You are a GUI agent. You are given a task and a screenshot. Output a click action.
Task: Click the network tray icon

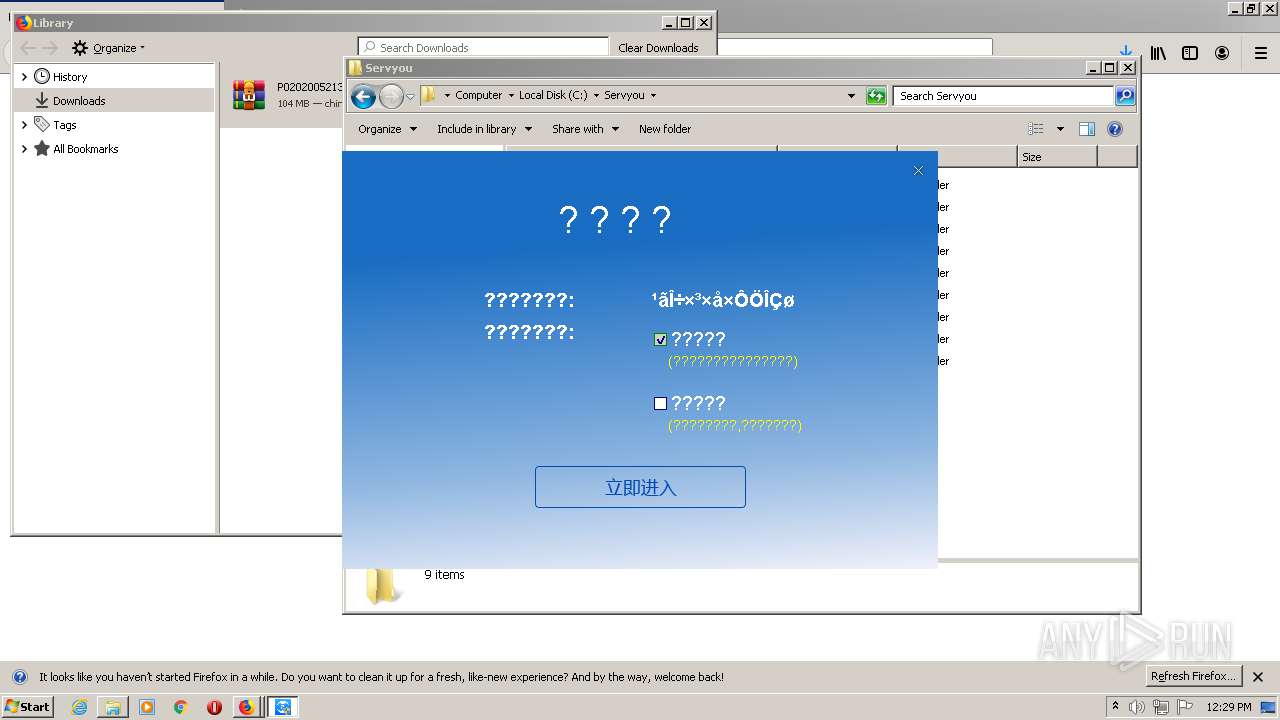[x=1160, y=707]
